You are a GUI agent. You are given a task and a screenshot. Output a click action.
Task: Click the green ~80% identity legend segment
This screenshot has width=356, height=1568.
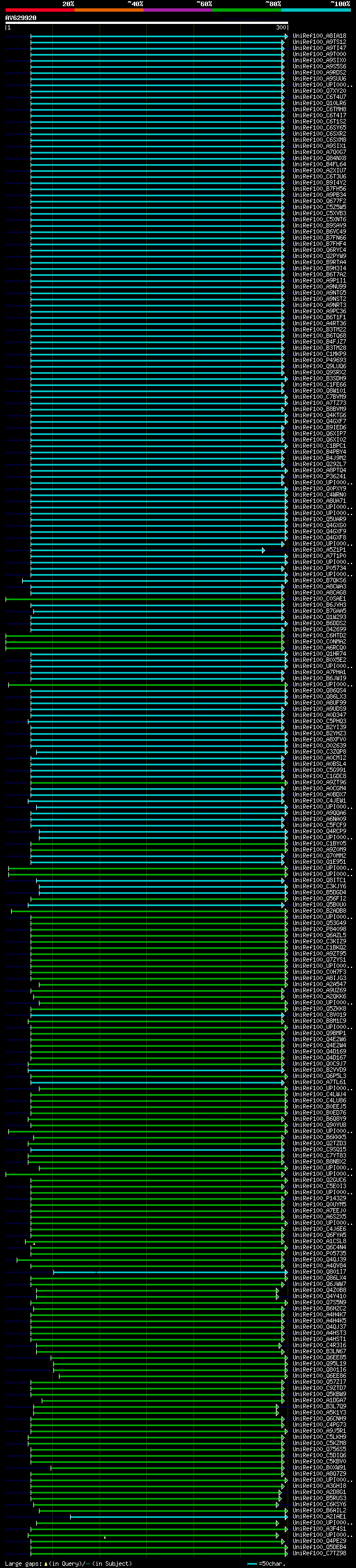[x=247, y=10]
